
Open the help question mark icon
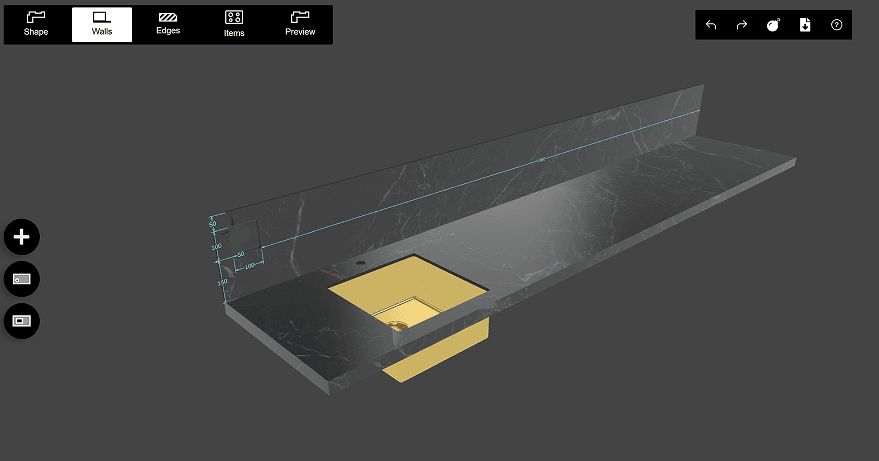point(836,25)
